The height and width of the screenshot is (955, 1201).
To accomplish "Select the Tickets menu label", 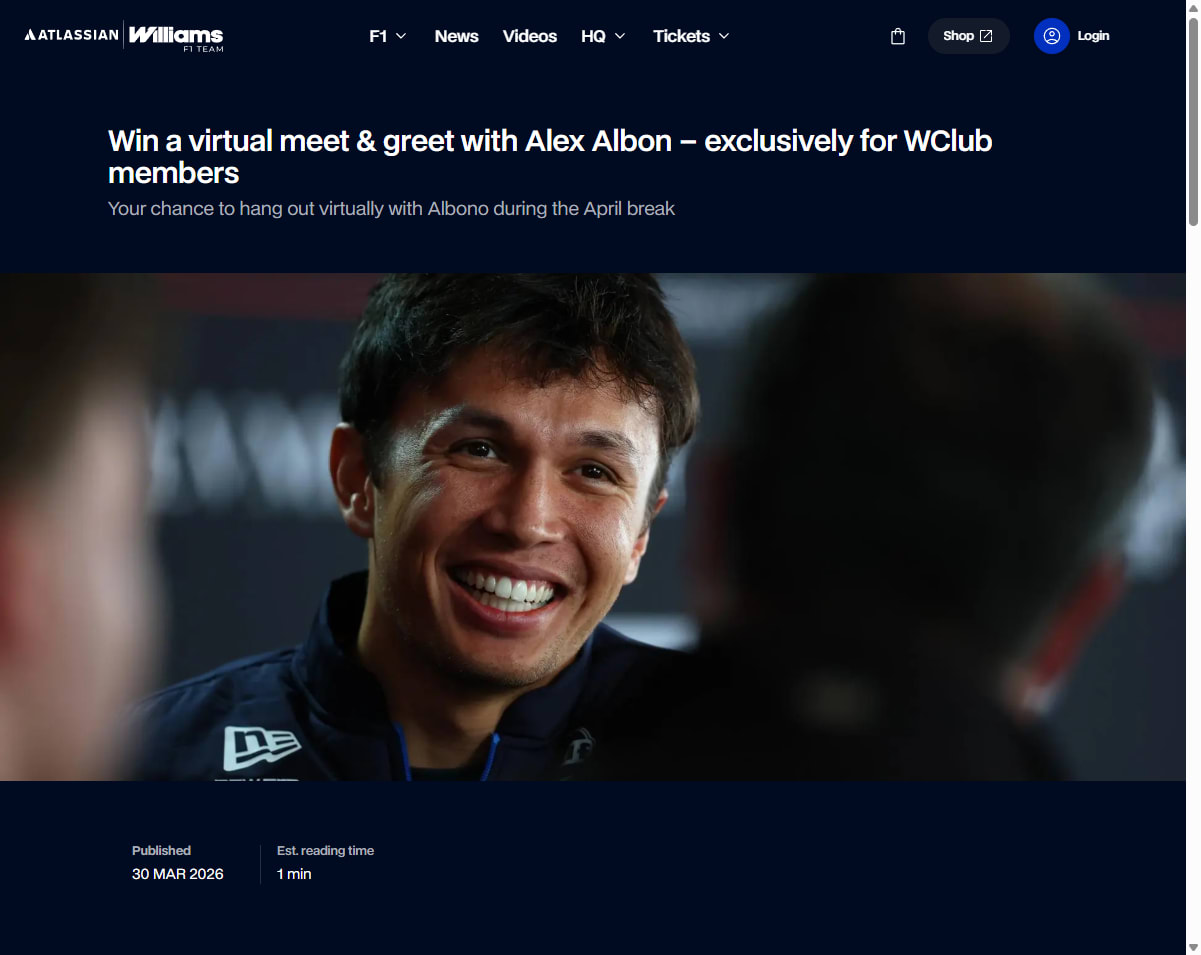I will [x=681, y=36].
